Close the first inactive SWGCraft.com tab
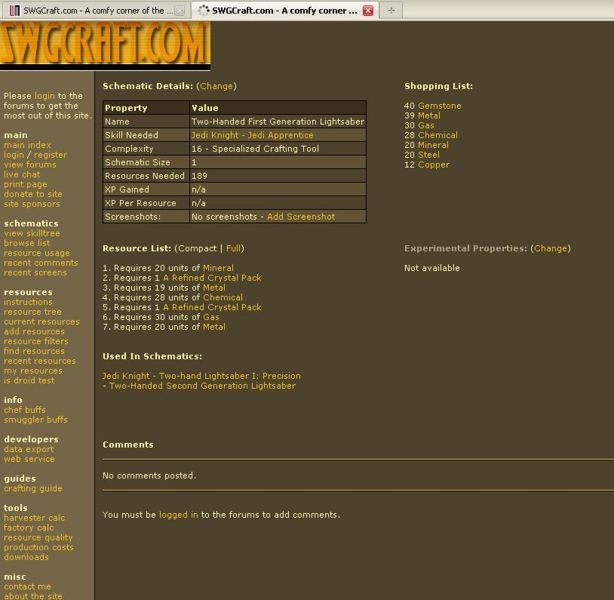Viewport: 614px width, 600px height. click(179, 10)
